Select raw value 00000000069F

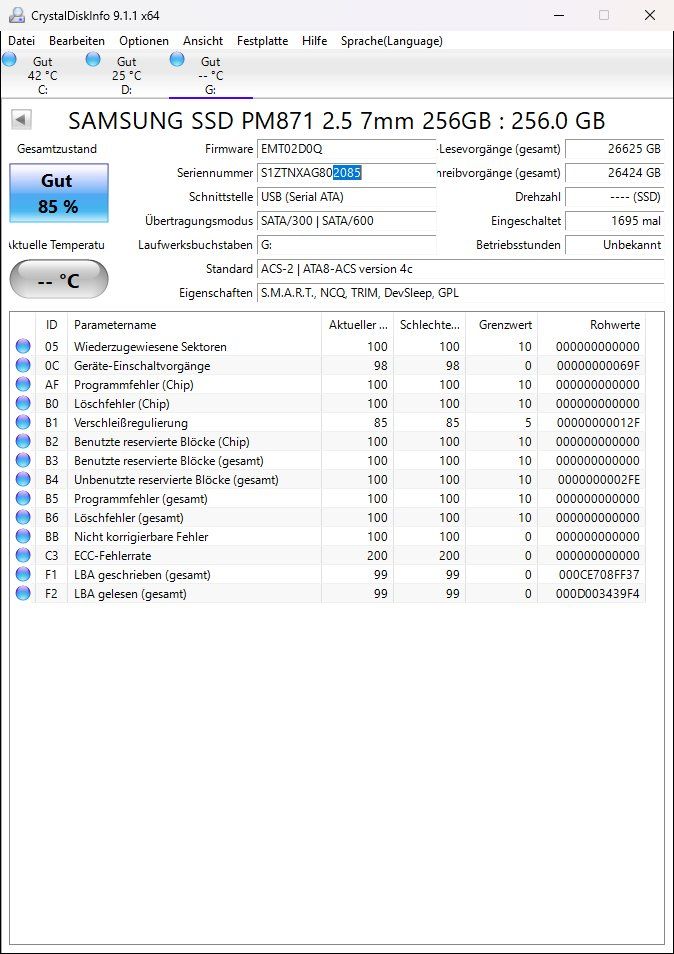(598, 366)
